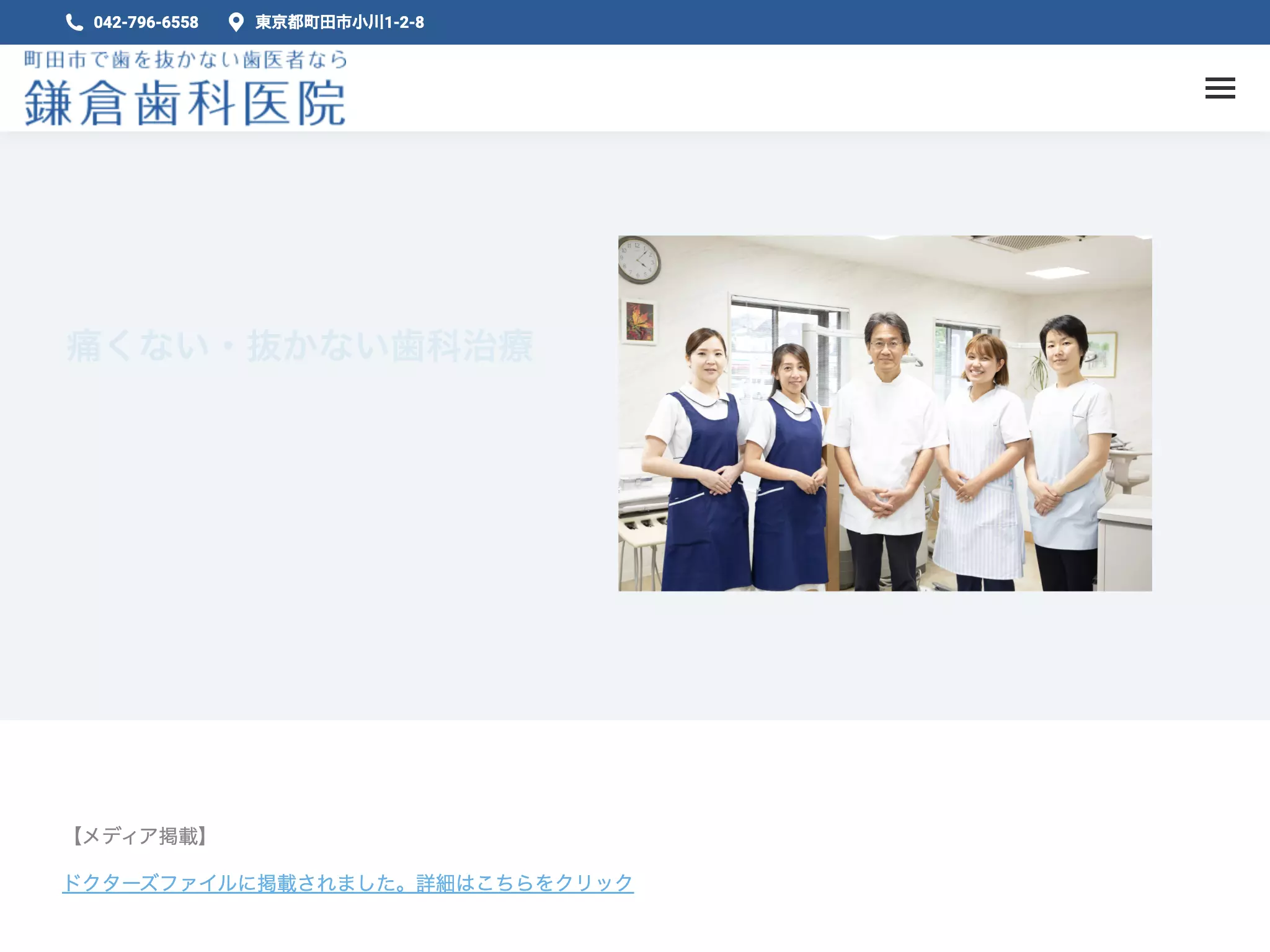Select the 痛くない・抜かない歯科治療 headline
This screenshot has height=952, width=1270.
pyautogui.click(x=300, y=346)
